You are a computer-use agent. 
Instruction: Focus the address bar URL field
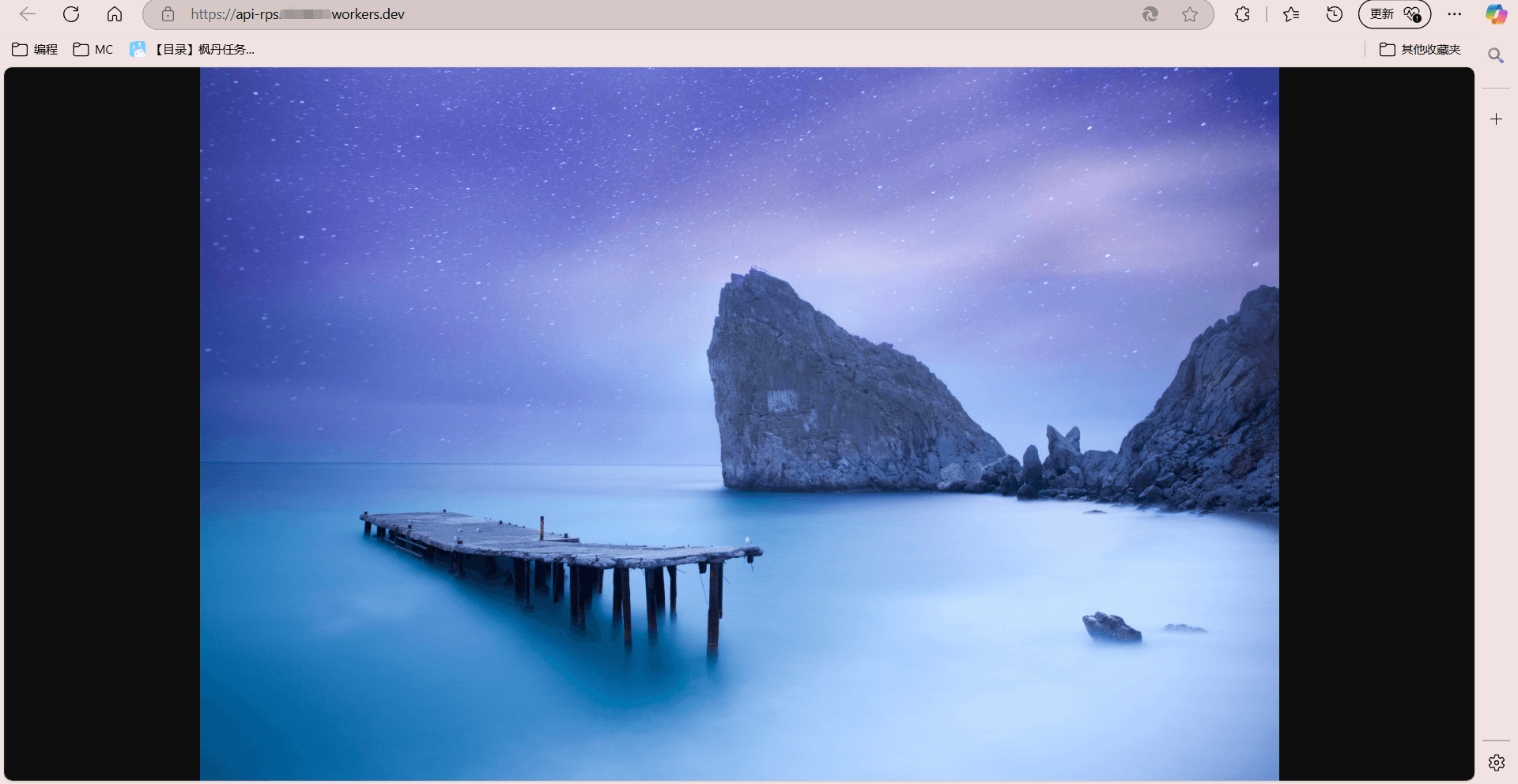(632, 14)
